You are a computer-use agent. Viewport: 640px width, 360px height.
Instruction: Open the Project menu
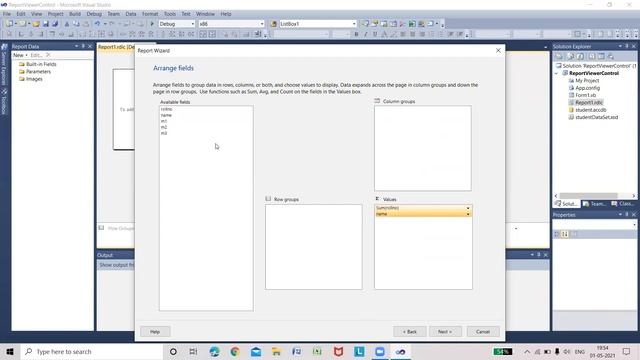pos(56,14)
